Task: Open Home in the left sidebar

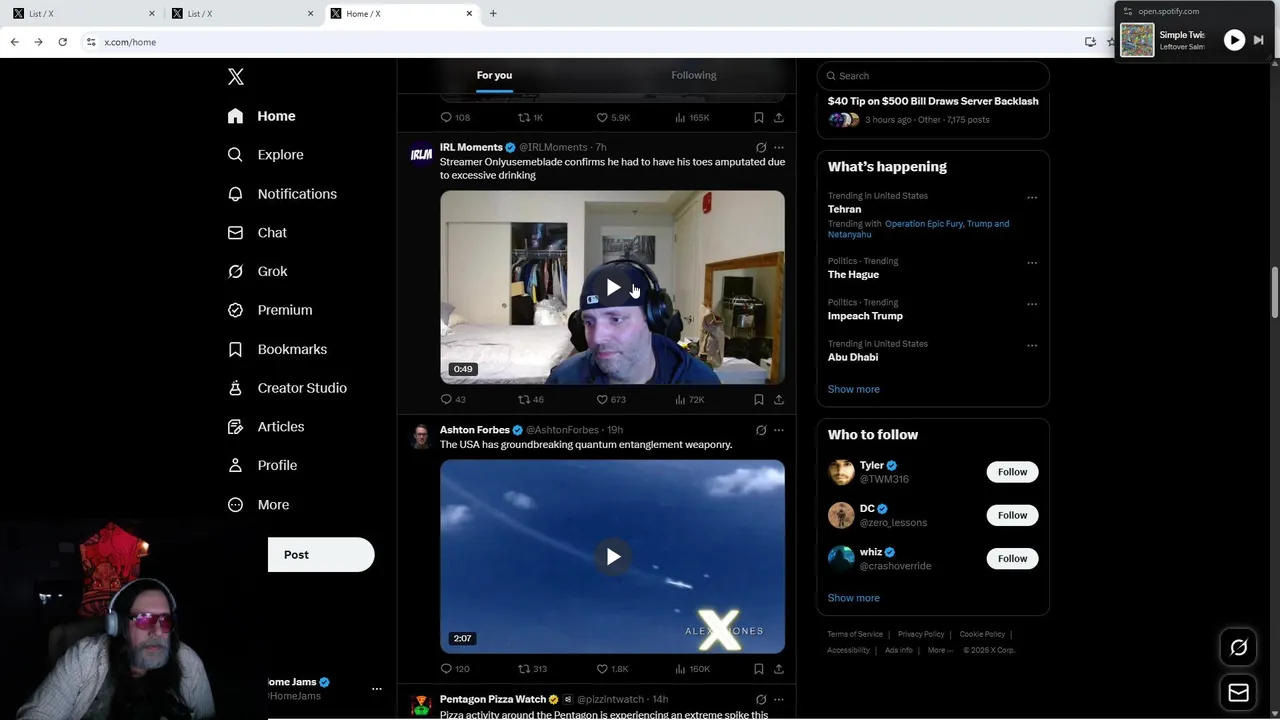Action: (261, 116)
